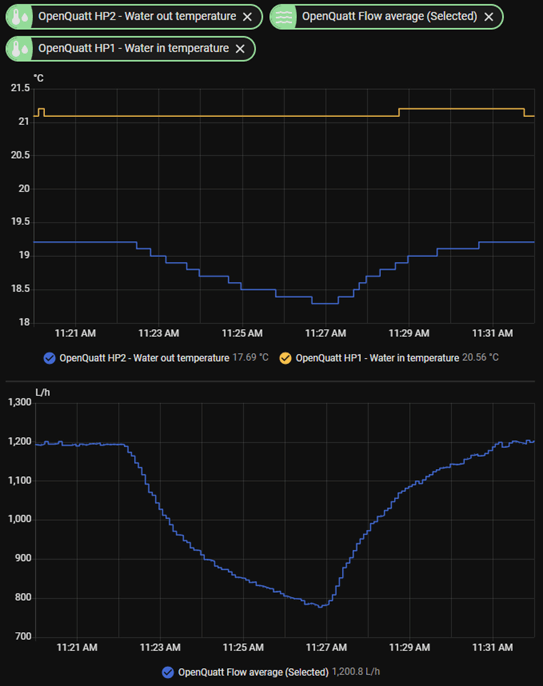The image size is (543, 686).
Task: Click the 11:29 AM label under temperature chart
Action: tap(409, 333)
